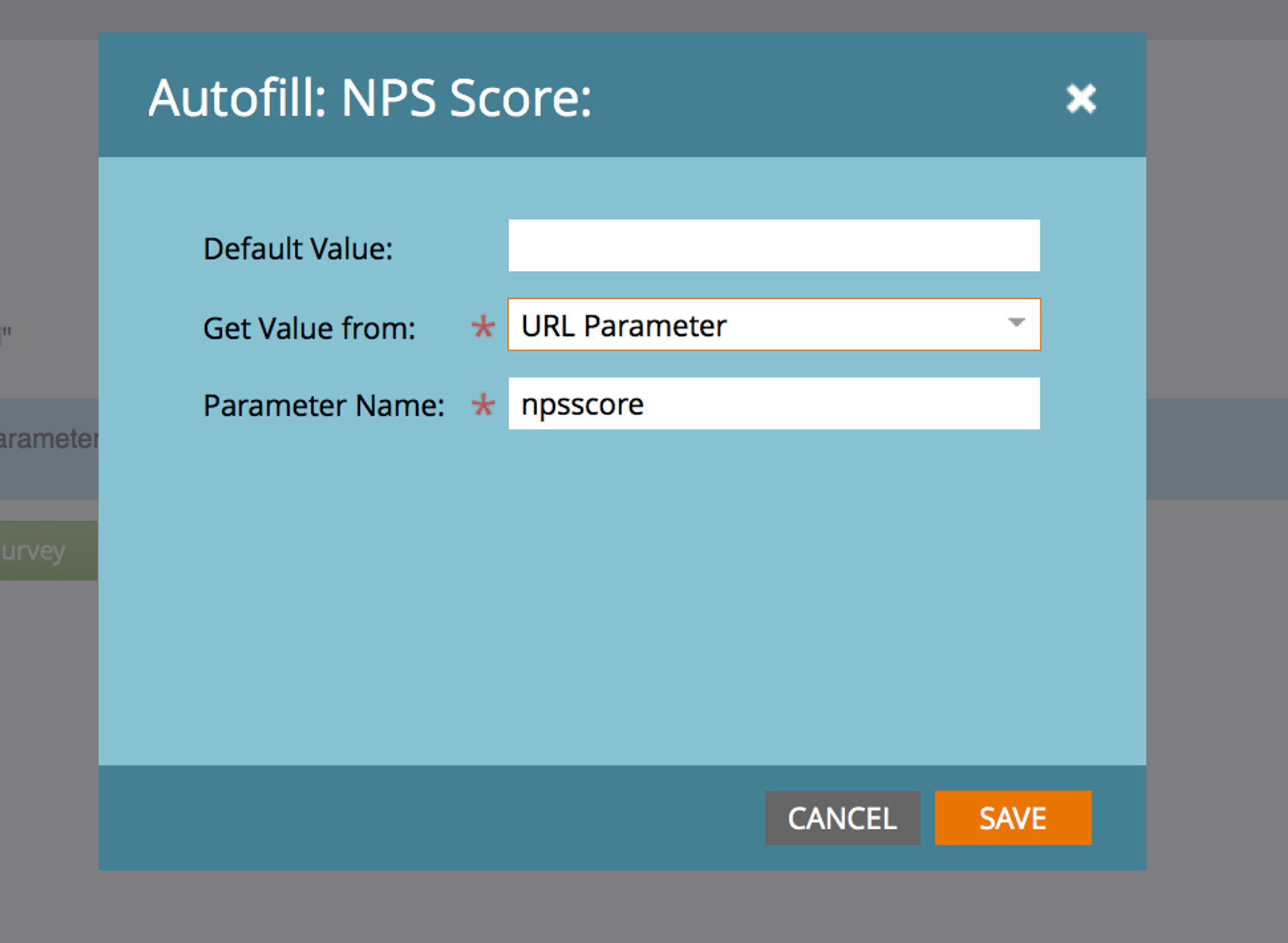Click the dimmed blue band right of the dialog
The image size is (1288, 943).
pos(1216,449)
